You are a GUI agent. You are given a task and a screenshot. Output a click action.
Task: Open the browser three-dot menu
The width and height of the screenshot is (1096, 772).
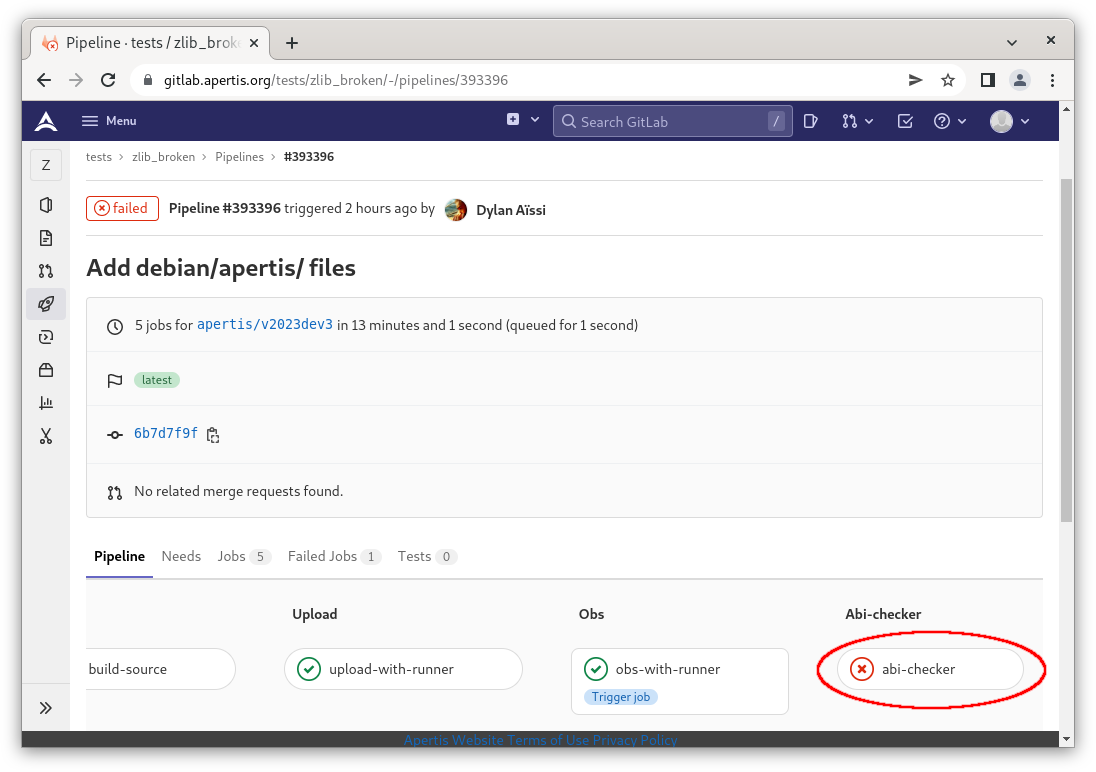[1052, 80]
